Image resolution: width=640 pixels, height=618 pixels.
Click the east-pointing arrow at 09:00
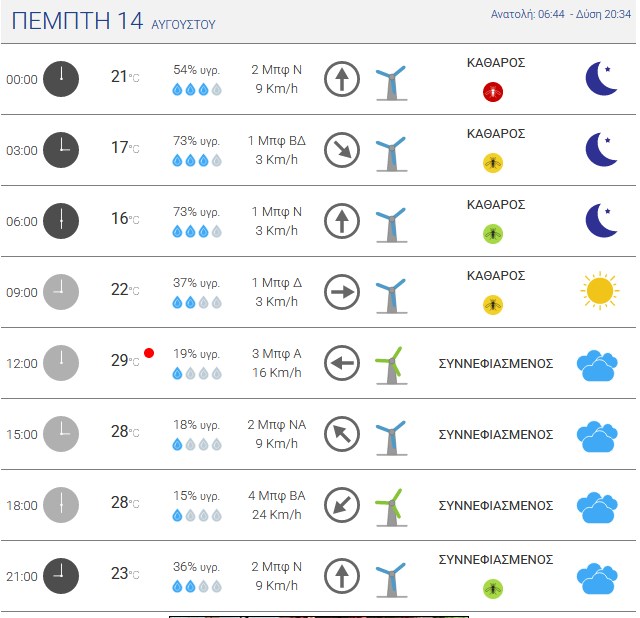point(342,292)
